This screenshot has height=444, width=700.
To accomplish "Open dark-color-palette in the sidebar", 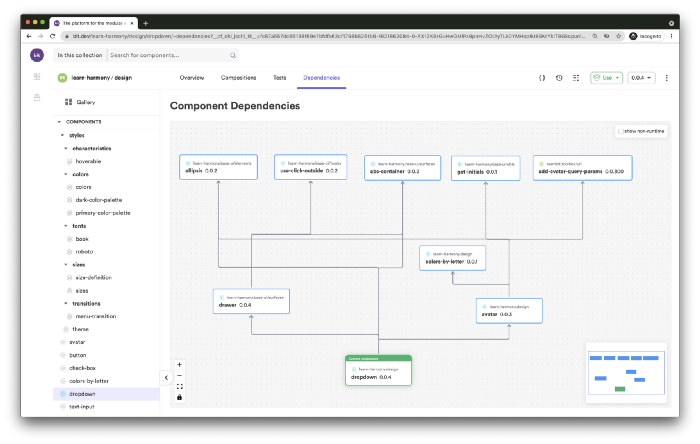I will (x=99, y=200).
